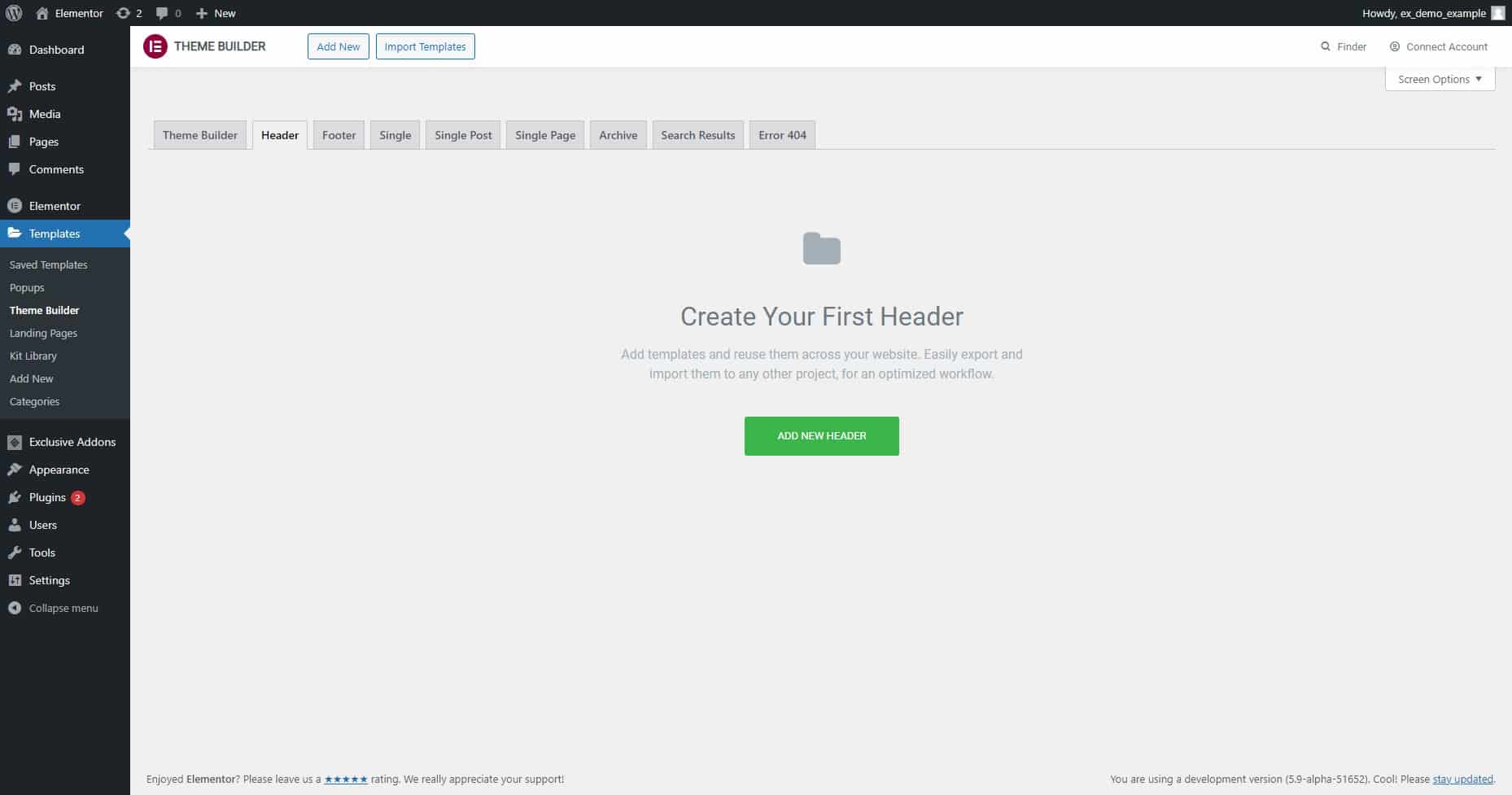
Task: Click the Collapse menu arrow icon
Action: [x=15, y=608]
